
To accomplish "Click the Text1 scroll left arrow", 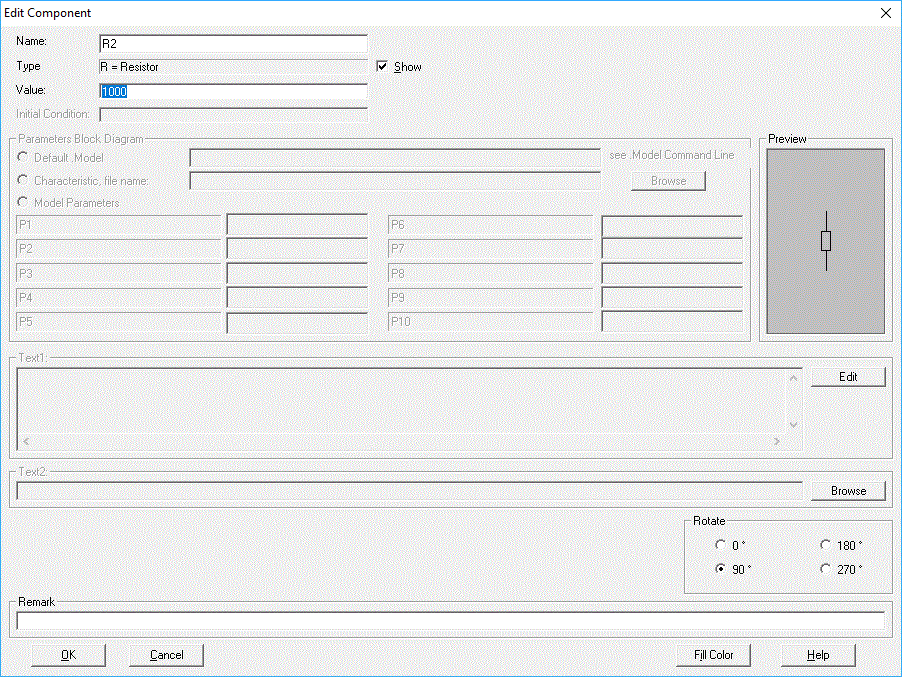I will tap(26, 441).
